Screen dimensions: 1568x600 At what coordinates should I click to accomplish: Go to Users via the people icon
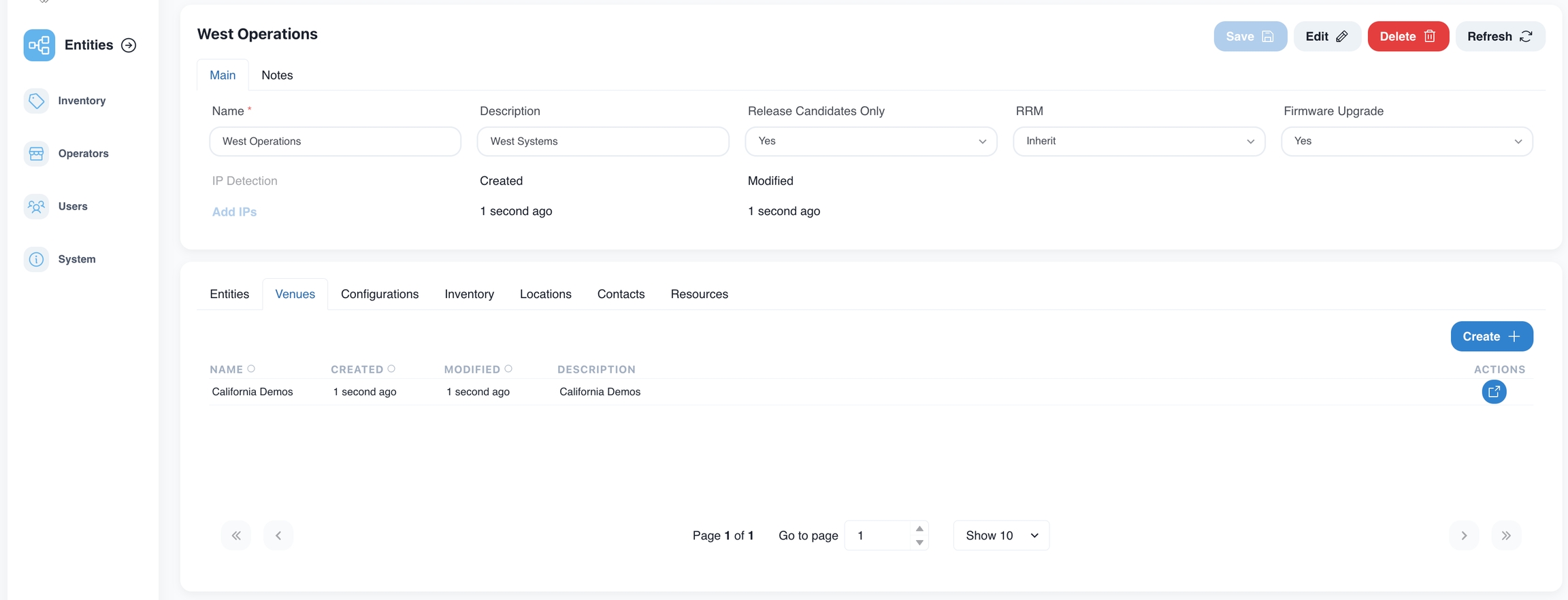36,207
